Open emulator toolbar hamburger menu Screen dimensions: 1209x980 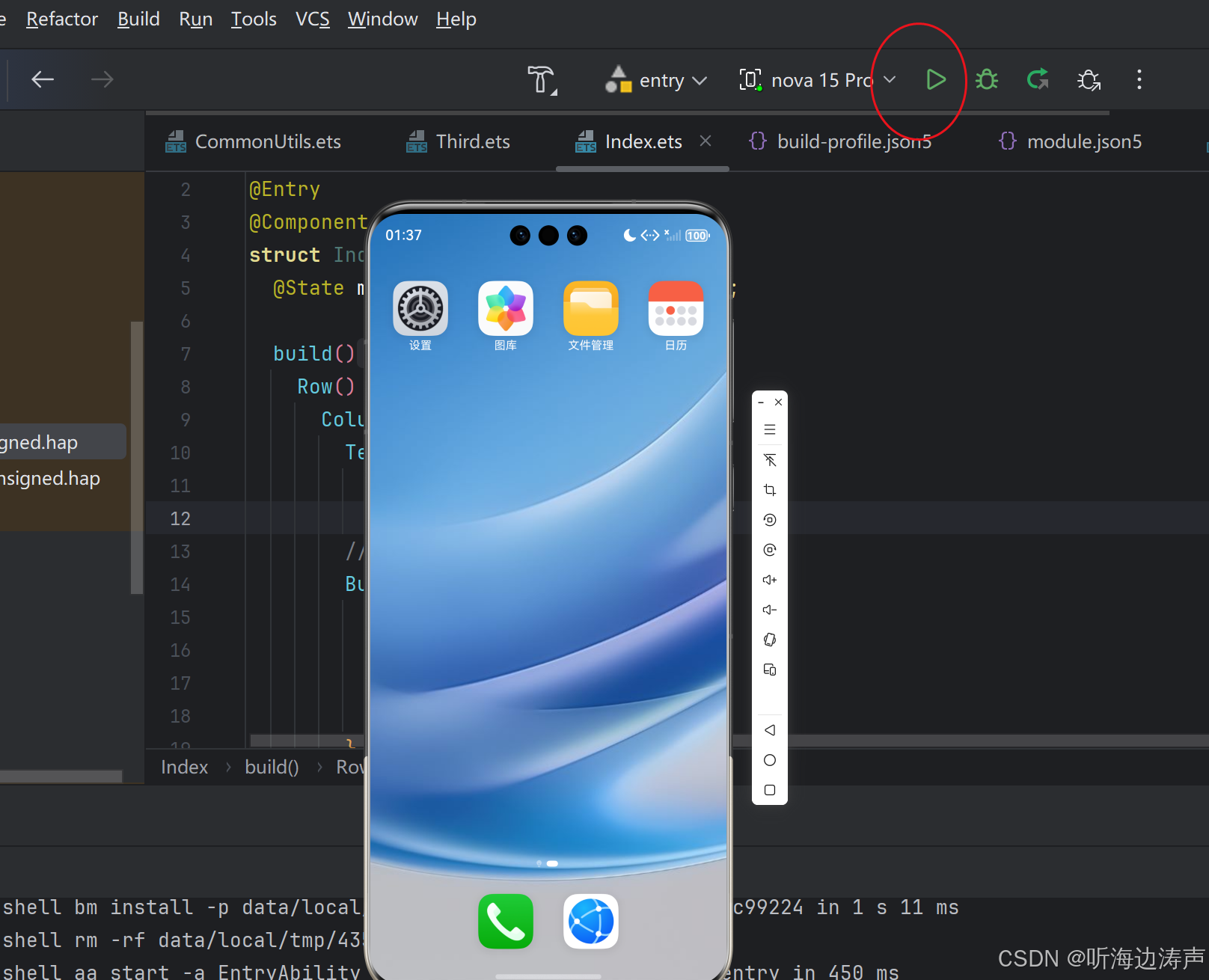(770, 429)
